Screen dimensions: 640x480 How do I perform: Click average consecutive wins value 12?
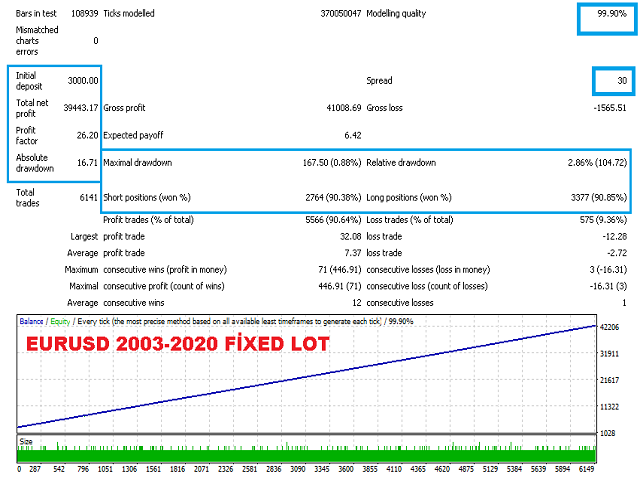357,303
